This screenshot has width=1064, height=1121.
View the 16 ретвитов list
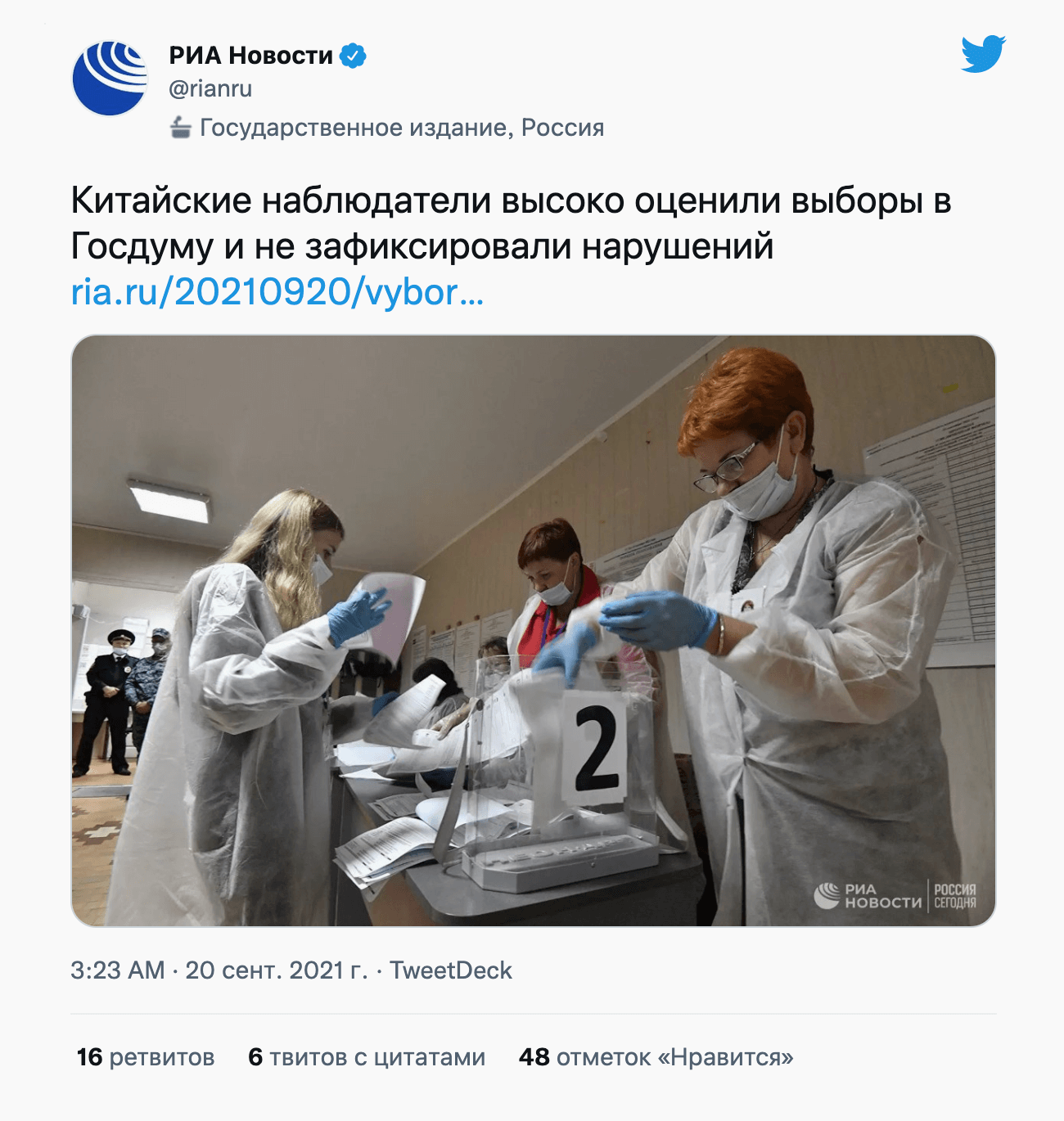pos(146,1057)
